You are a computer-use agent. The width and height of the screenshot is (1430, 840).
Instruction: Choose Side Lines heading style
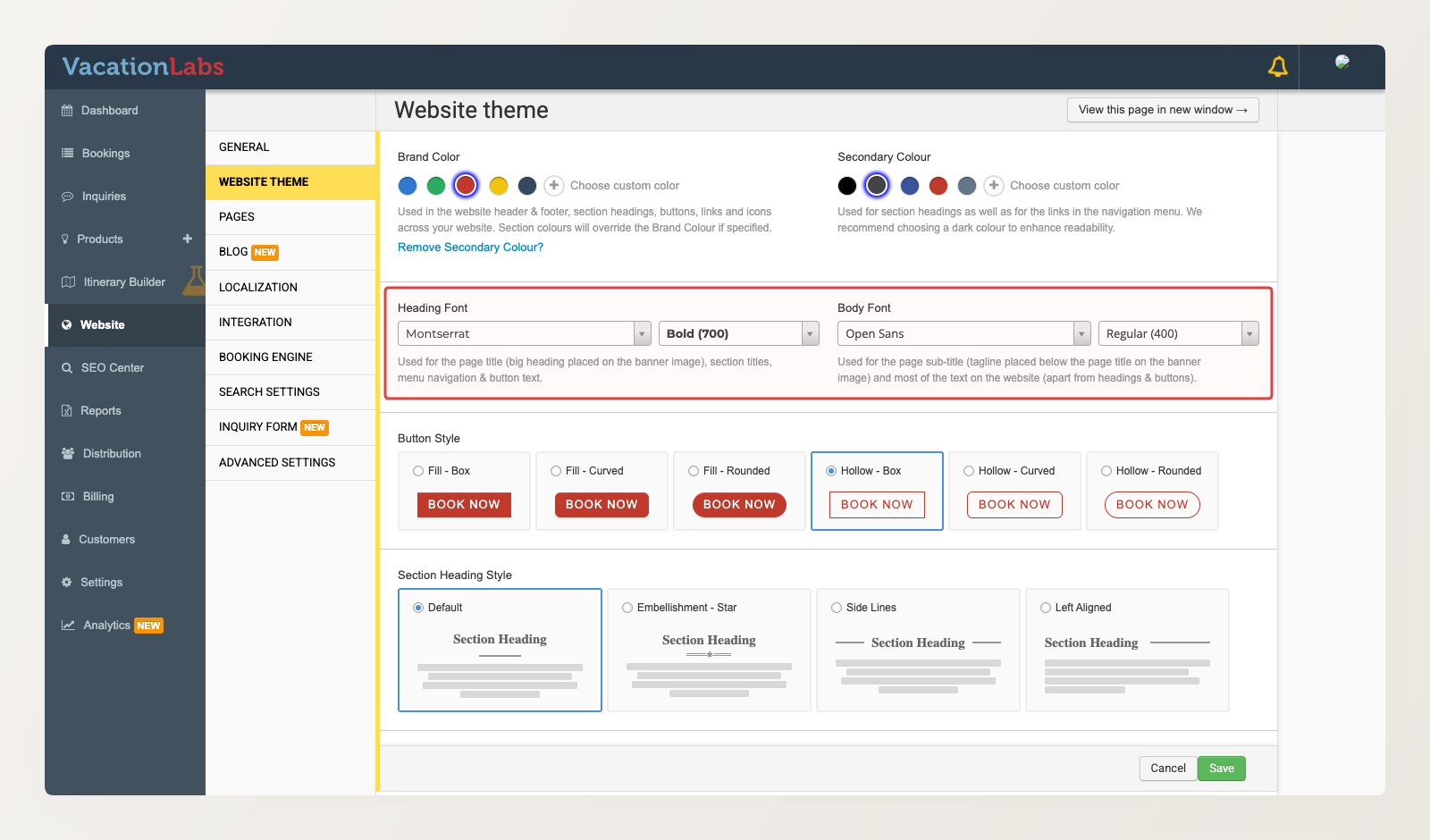[x=837, y=608]
